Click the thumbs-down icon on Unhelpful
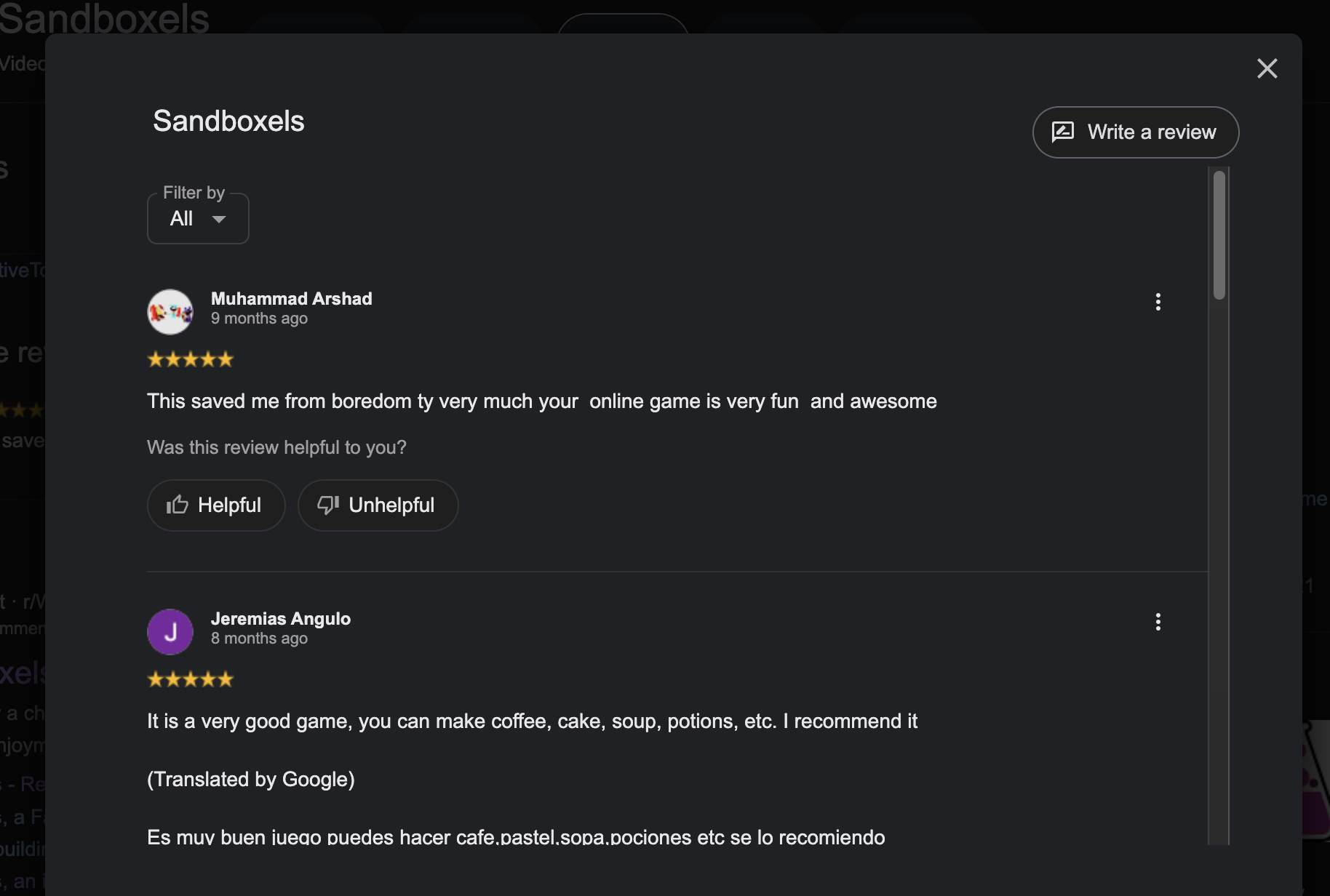The image size is (1330, 896). [328, 505]
